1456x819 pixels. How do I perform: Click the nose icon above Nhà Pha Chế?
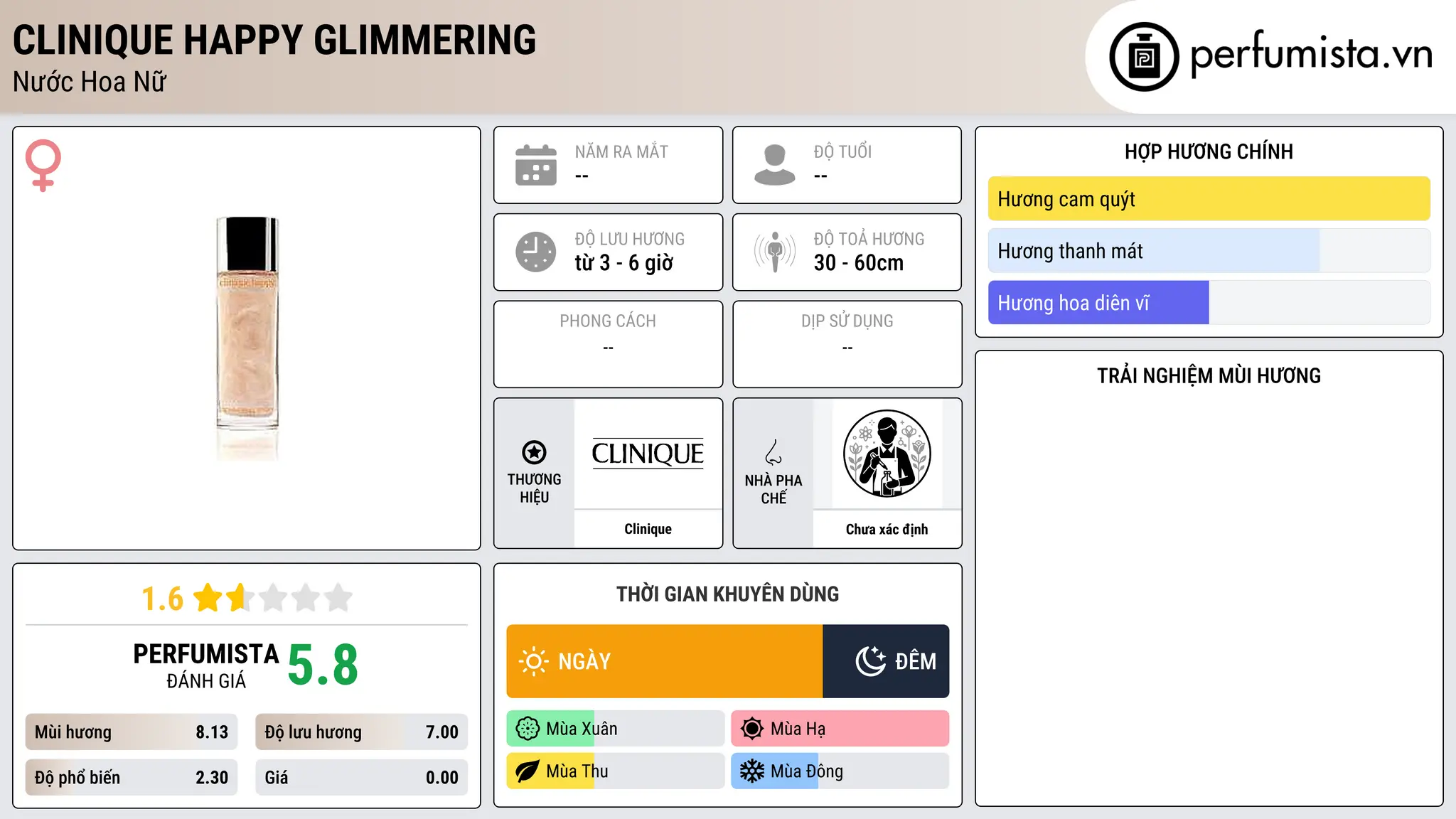773,452
